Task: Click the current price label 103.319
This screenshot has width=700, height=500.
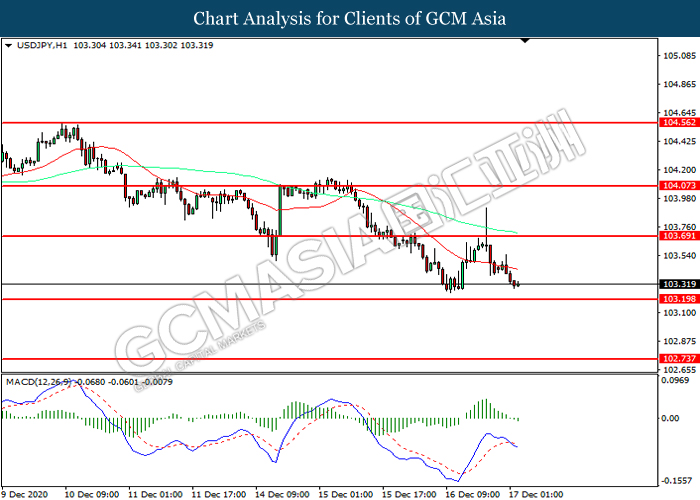Action: coord(679,284)
